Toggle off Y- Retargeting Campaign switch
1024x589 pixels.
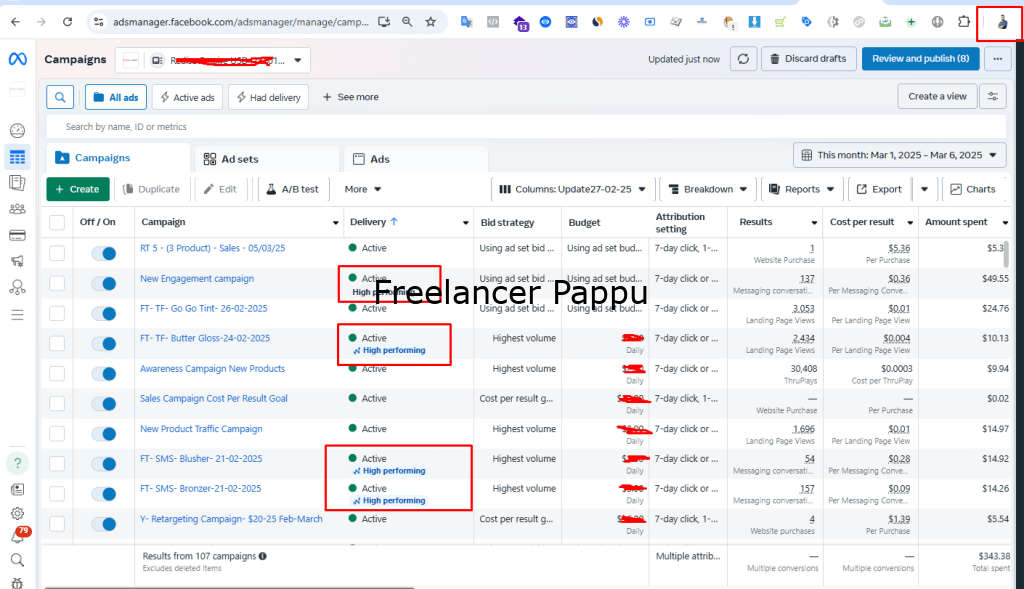[x=103, y=524]
